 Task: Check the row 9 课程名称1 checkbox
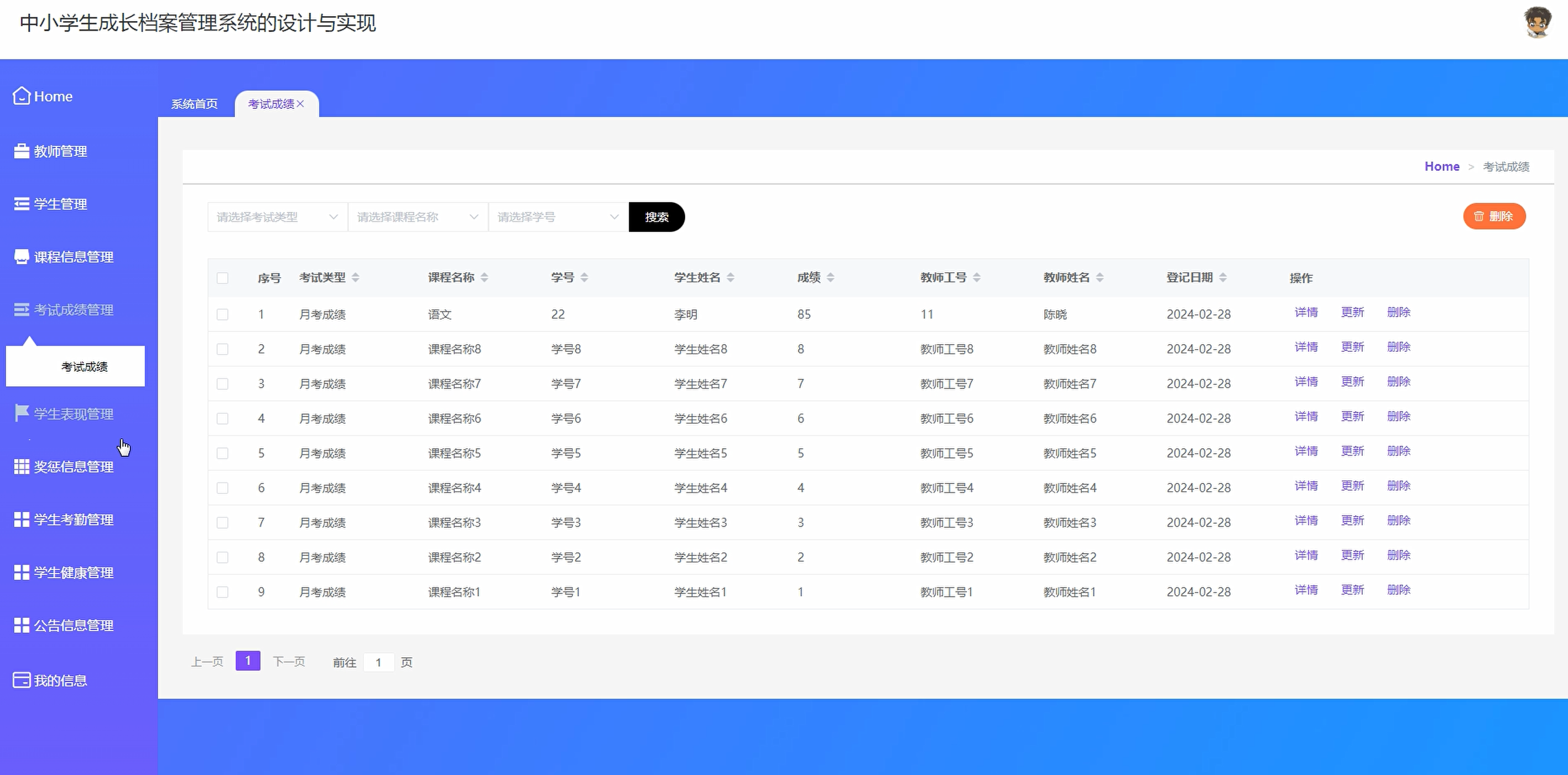pos(222,592)
